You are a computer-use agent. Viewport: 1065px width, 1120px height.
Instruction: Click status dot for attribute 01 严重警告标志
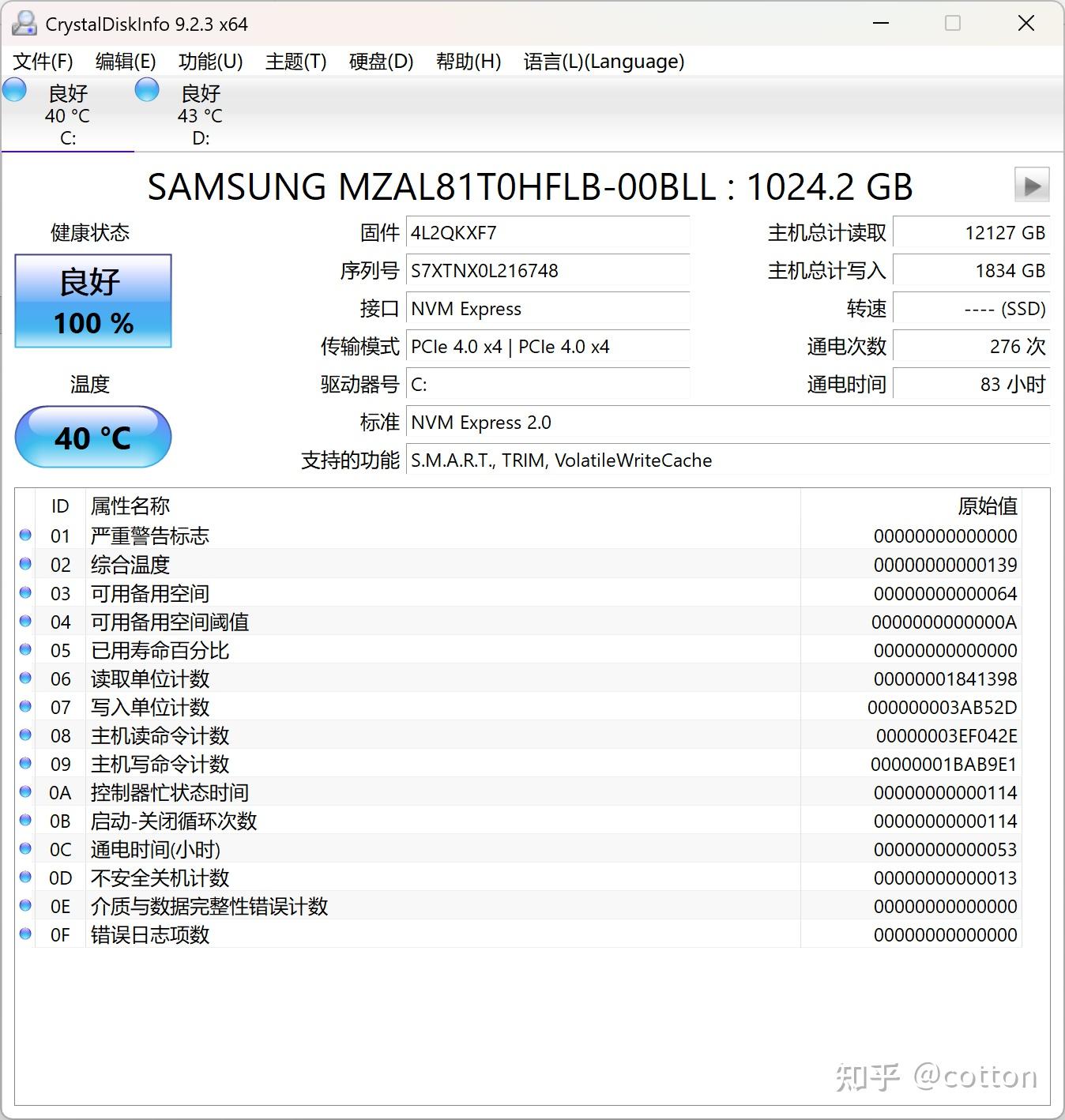tap(25, 536)
